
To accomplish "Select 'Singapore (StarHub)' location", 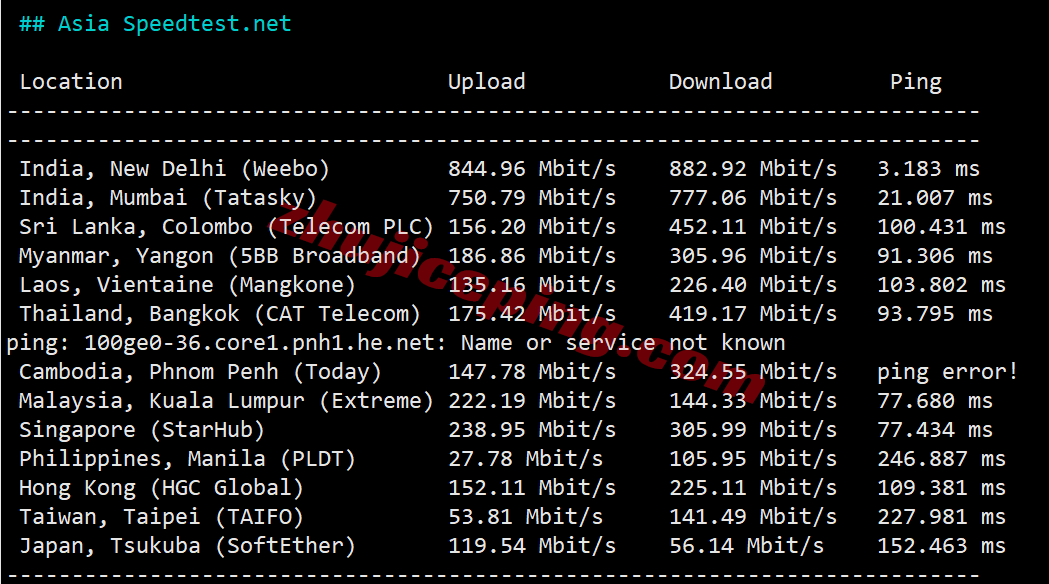I will coord(142,430).
